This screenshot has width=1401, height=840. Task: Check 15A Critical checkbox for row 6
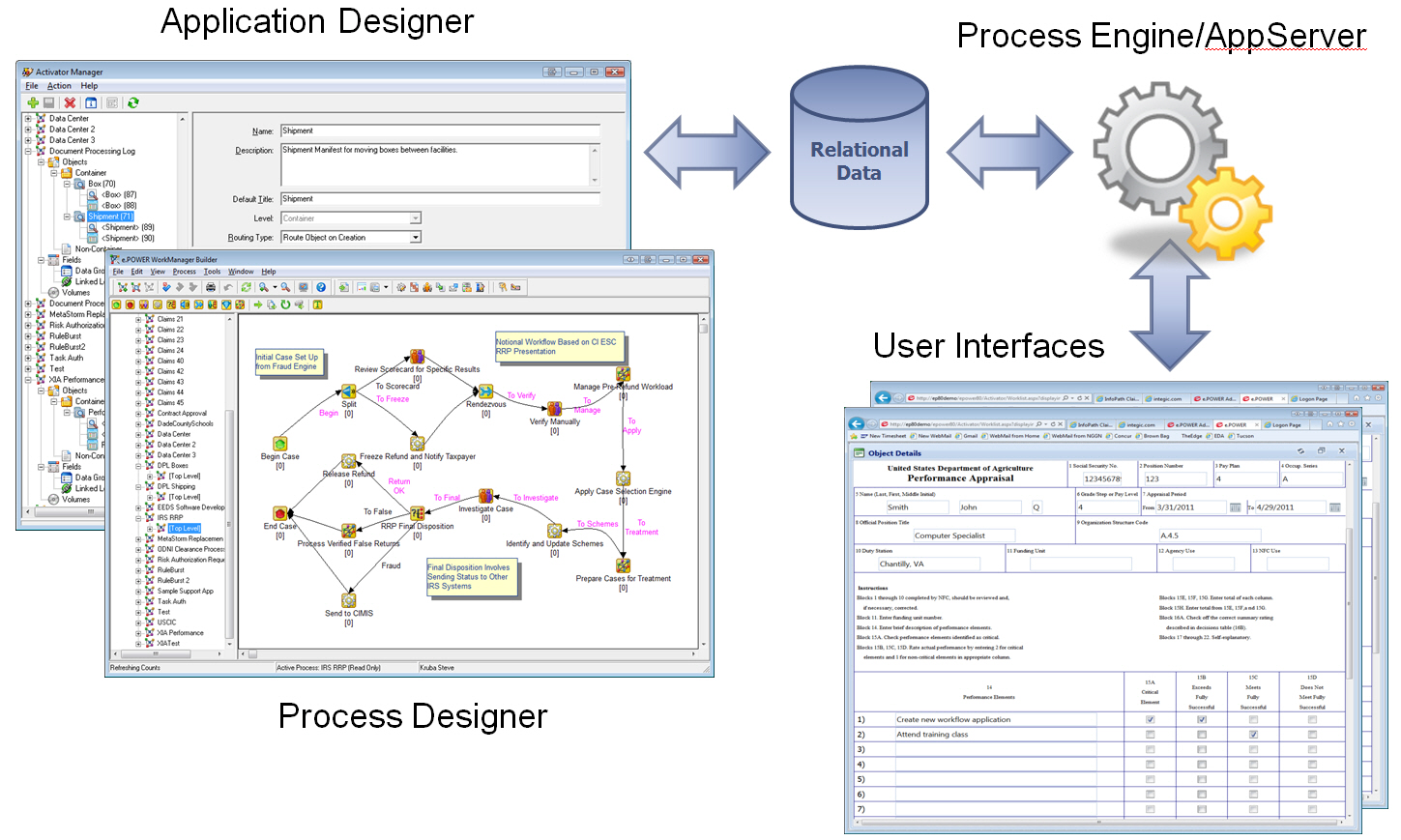pos(1150,795)
